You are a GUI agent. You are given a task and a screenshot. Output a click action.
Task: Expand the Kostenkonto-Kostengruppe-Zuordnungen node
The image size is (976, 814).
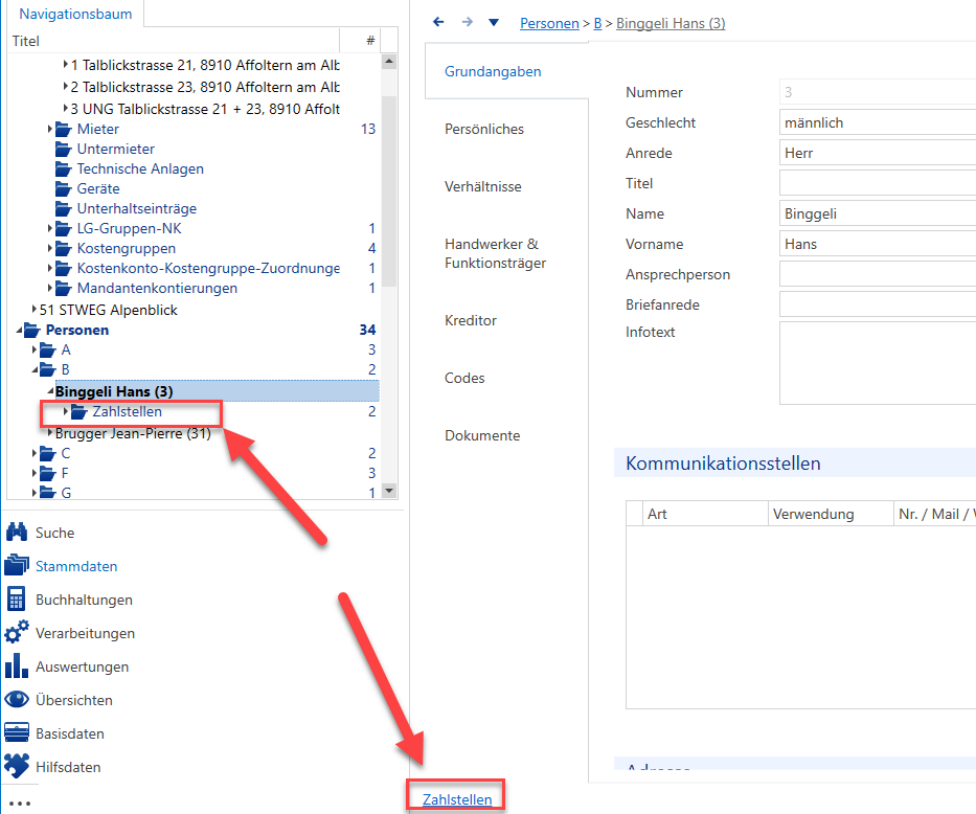tap(50, 268)
